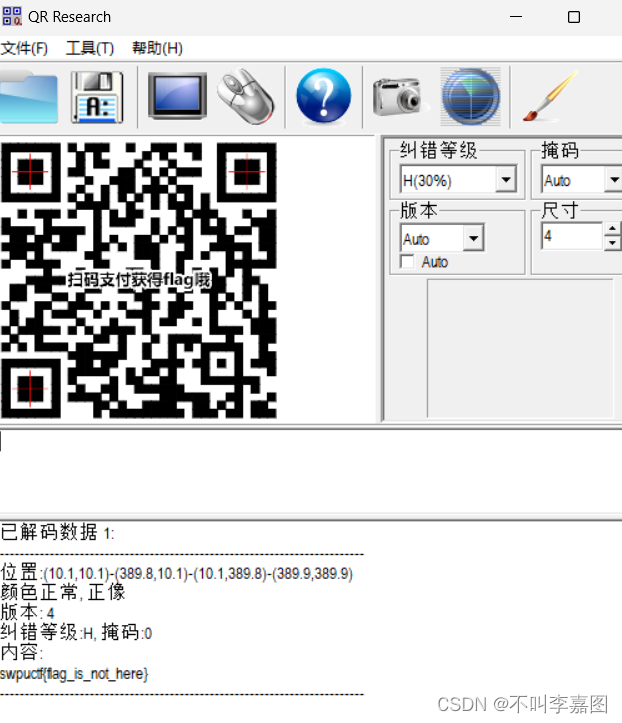Click the 位置 coordinates line
The image size is (622, 723).
tap(177, 574)
